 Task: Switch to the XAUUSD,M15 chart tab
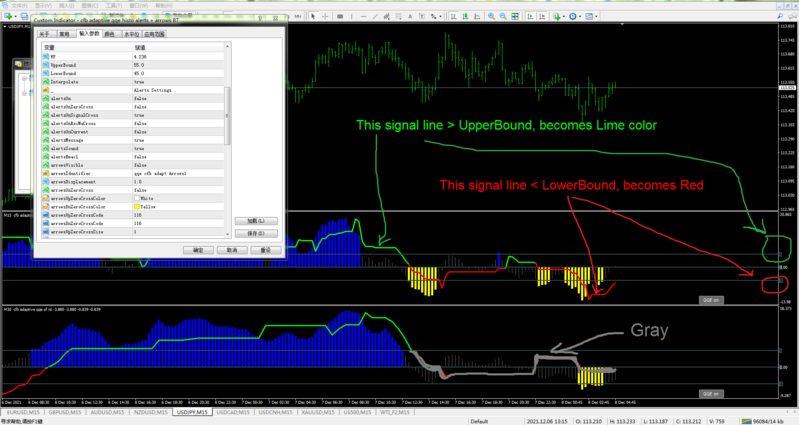click(x=317, y=412)
